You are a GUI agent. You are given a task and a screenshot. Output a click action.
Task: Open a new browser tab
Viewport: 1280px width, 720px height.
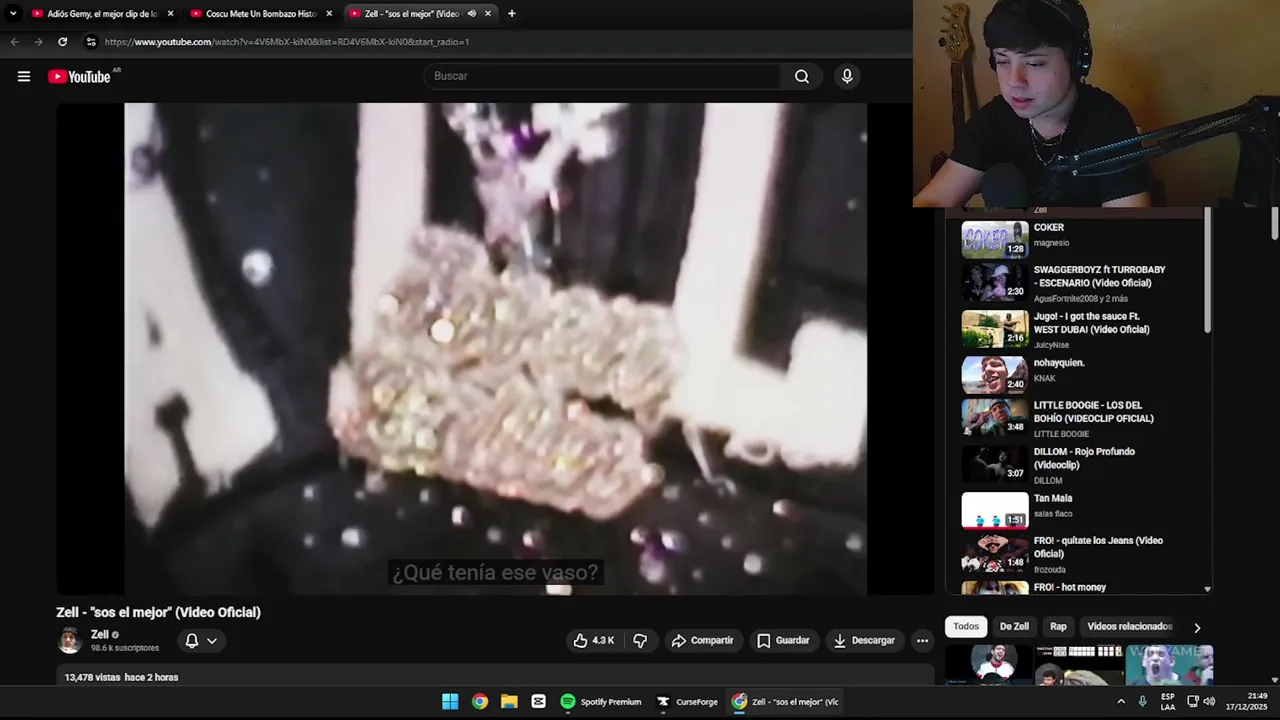tap(512, 14)
